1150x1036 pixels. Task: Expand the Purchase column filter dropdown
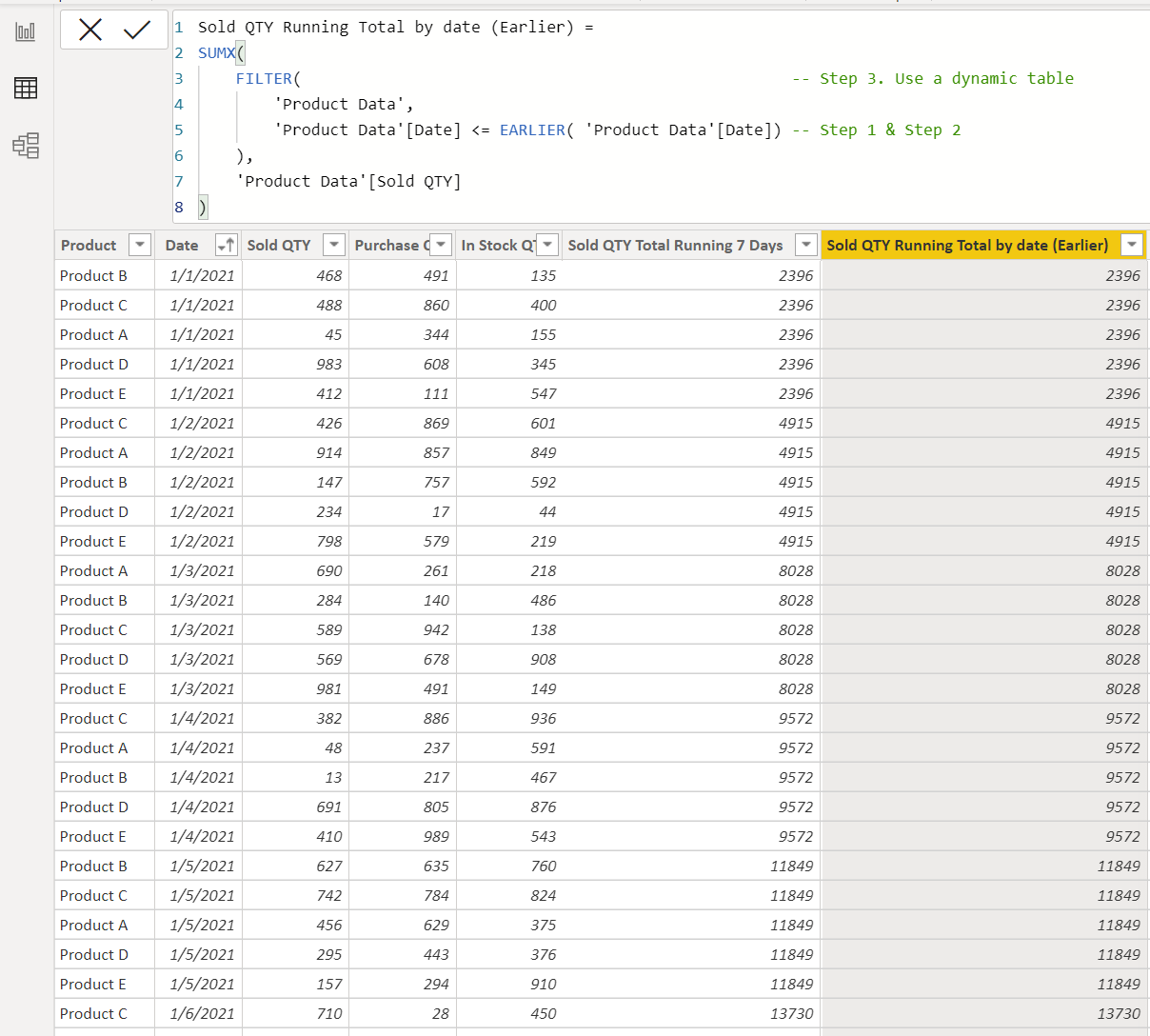(441, 245)
